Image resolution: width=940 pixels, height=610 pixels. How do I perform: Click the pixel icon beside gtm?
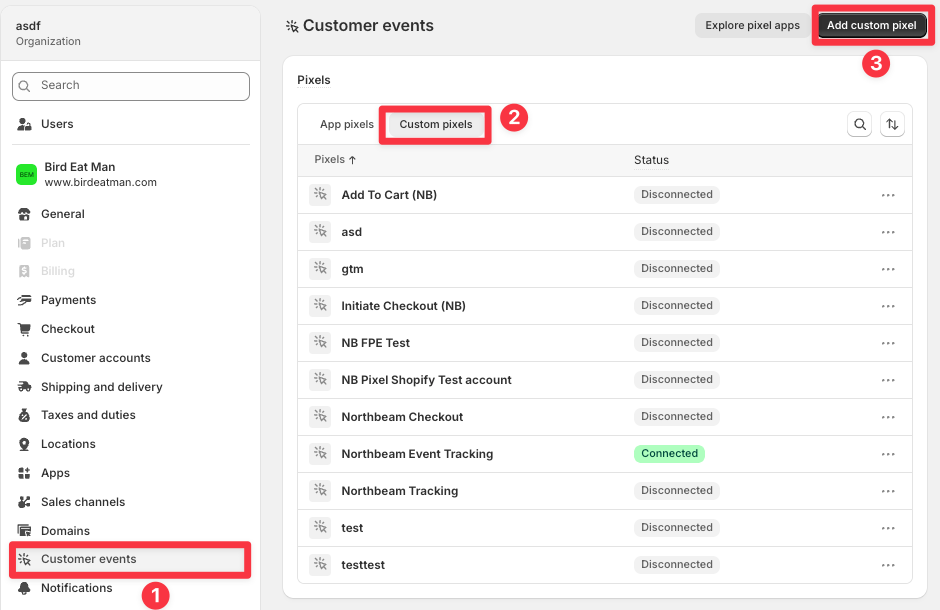(320, 268)
